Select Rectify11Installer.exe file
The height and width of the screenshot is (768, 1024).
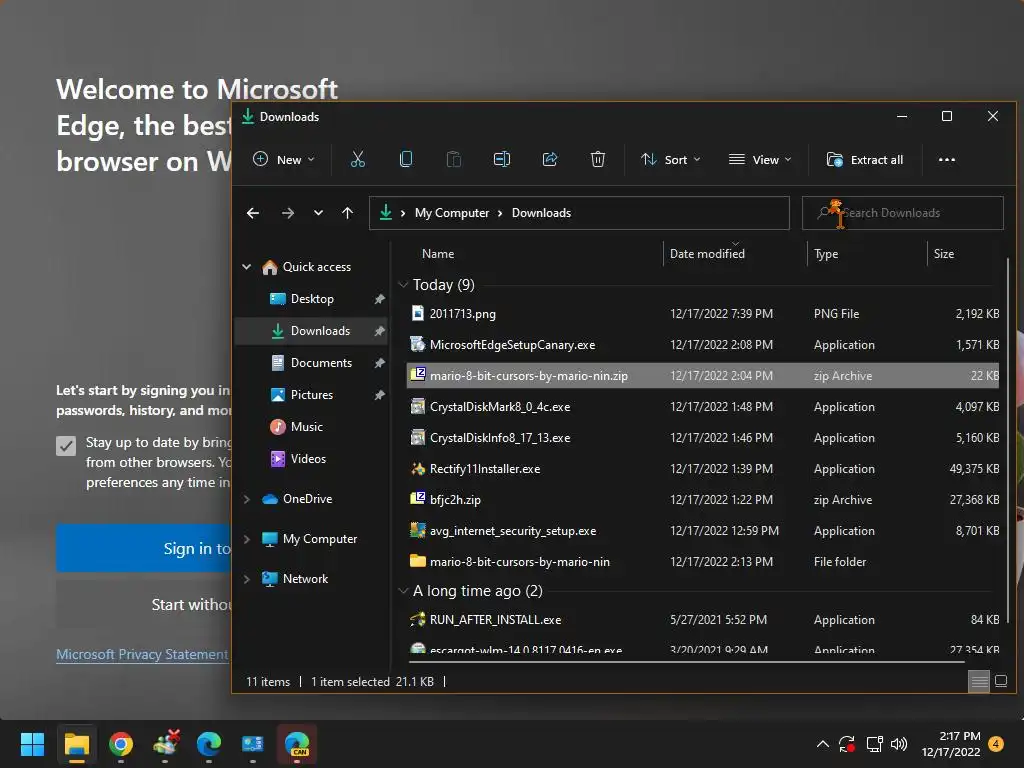coord(703,469)
